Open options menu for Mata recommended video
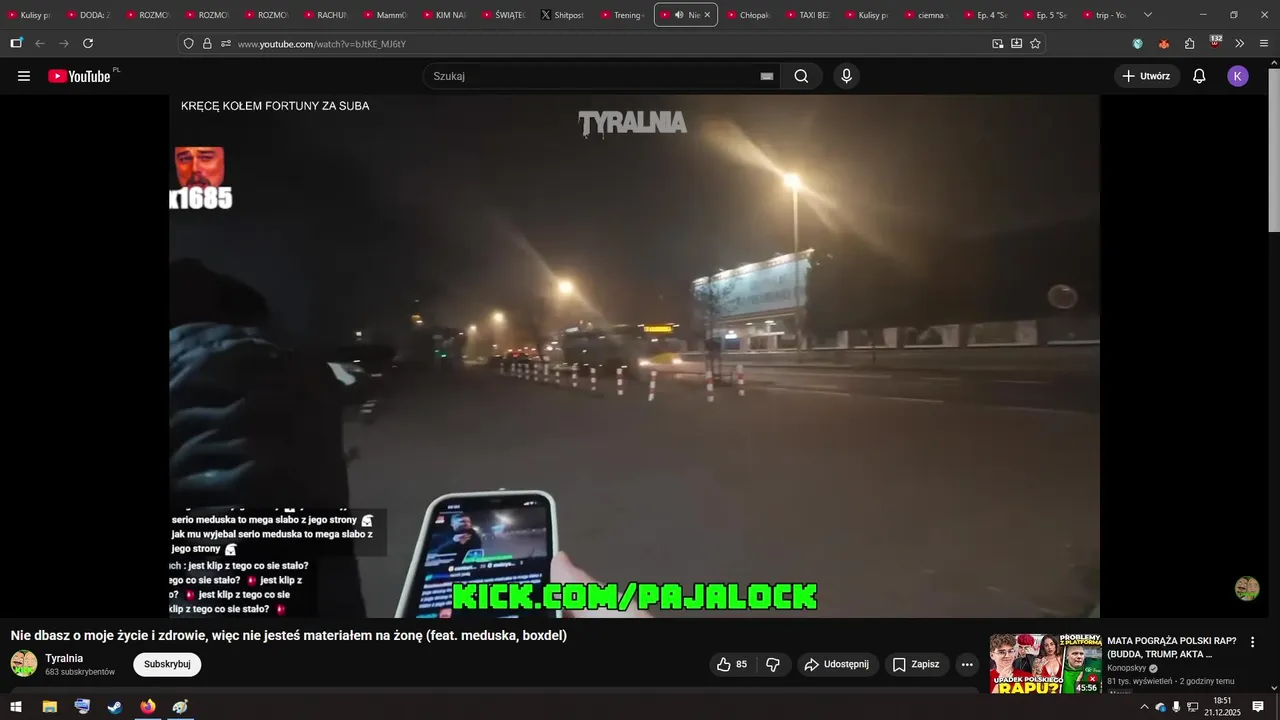 [1252, 642]
